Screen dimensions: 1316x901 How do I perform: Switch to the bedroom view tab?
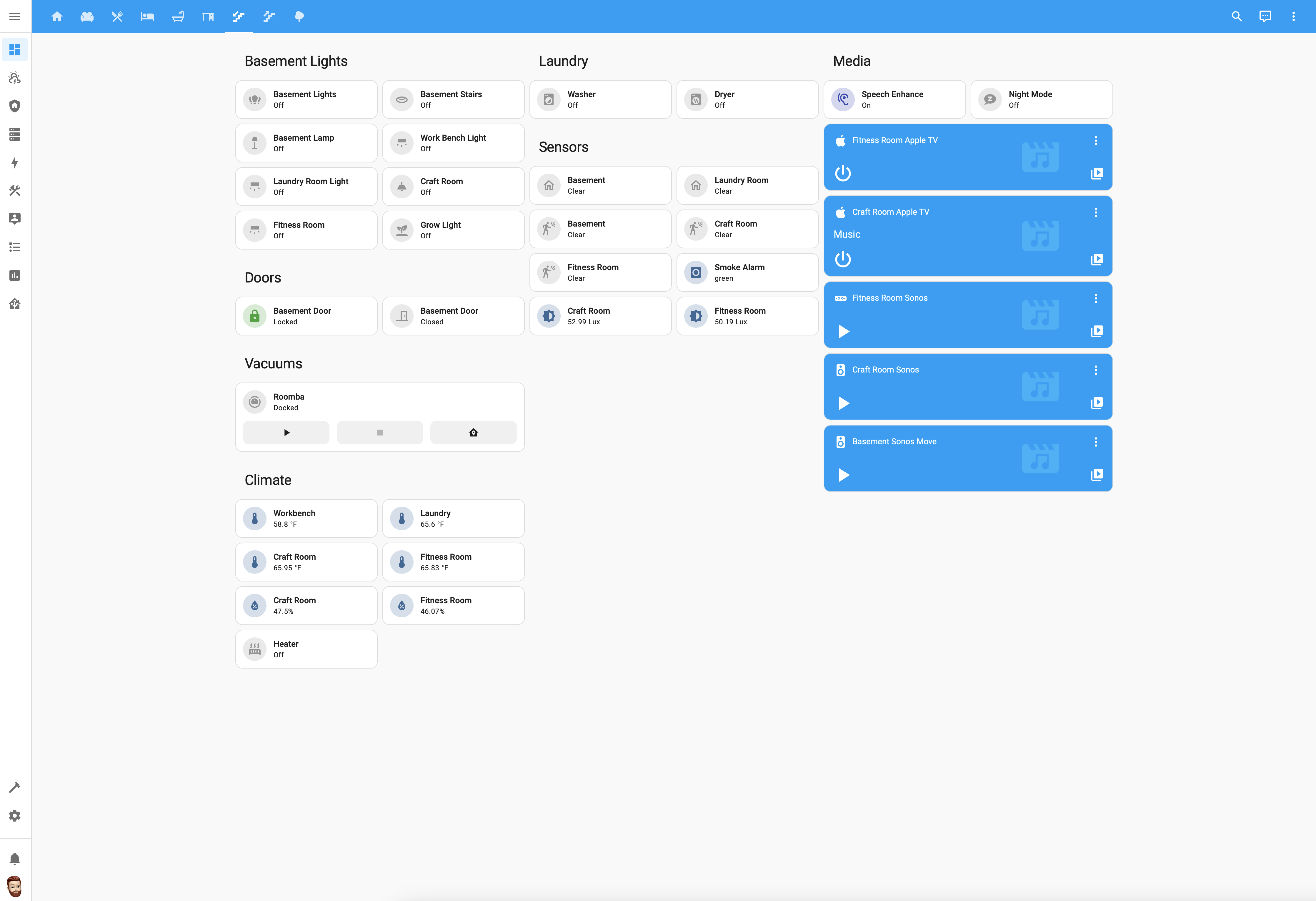pos(147,16)
